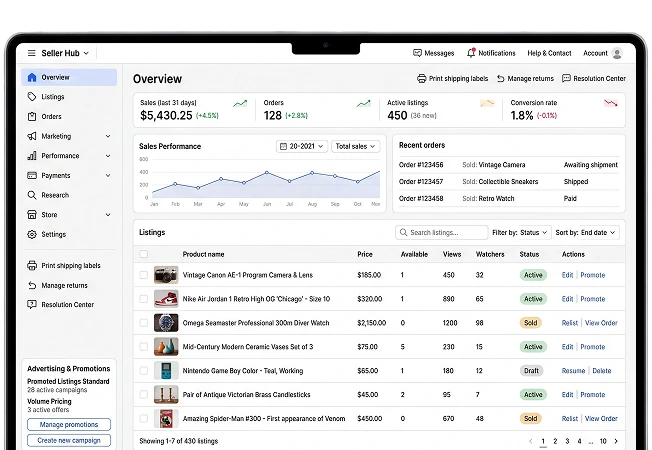
Task: Expand the Performance sidebar section chevron
Action: pyautogui.click(x=108, y=156)
